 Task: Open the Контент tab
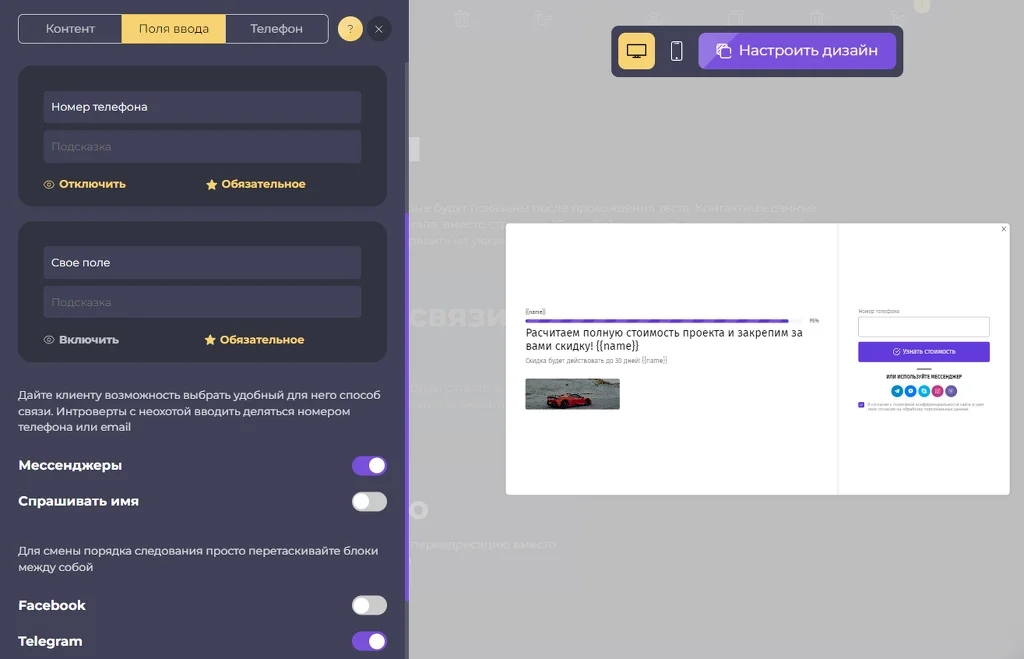coord(70,29)
